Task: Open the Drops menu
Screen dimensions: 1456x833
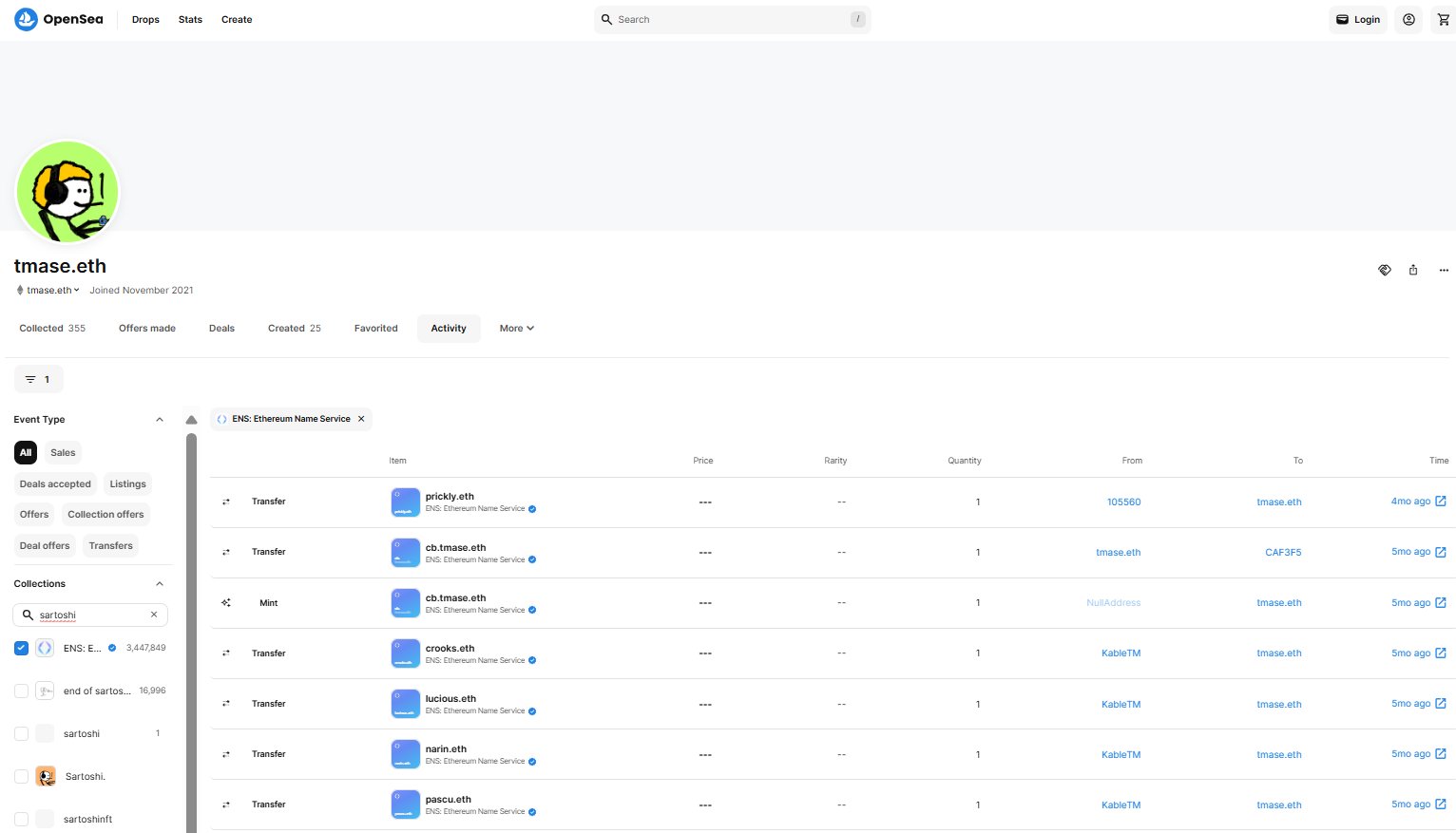Action: pos(145,19)
